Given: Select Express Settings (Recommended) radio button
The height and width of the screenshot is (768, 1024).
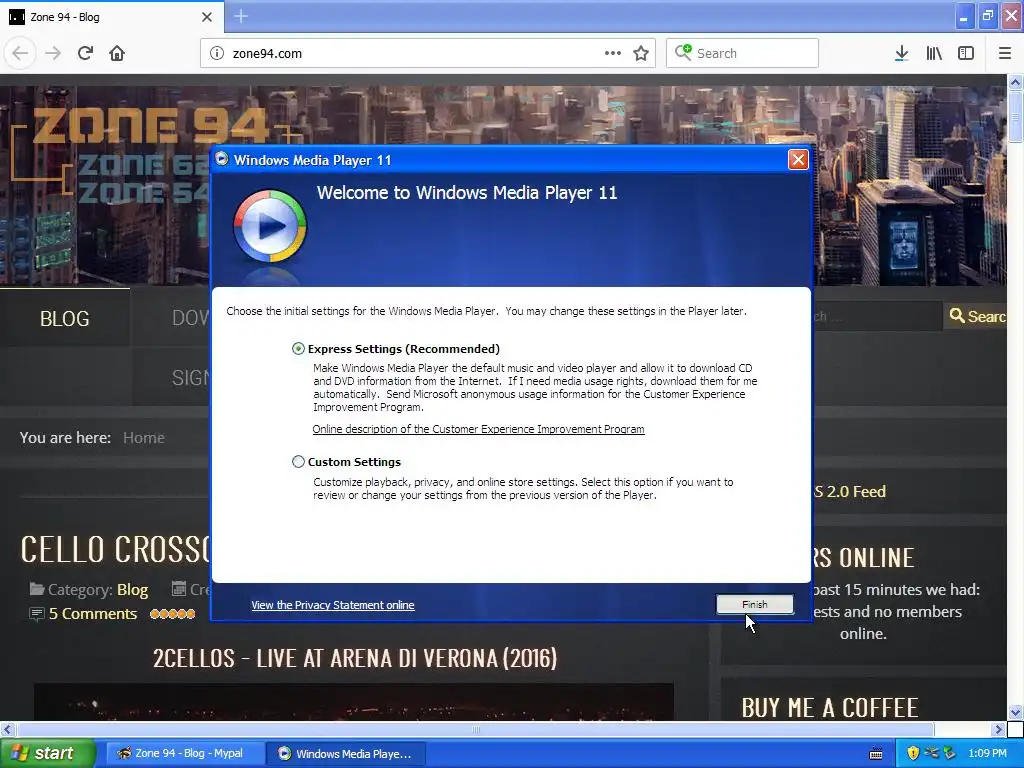Looking at the screenshot, I should tap(298, 349).
